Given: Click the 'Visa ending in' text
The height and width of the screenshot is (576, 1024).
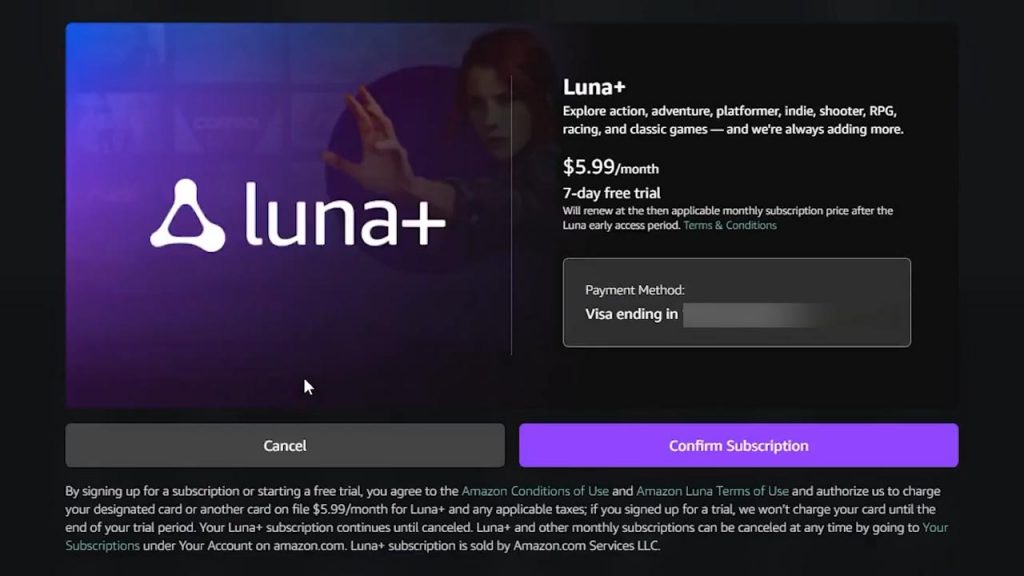Looking at the screenshot, I should 631,314.
